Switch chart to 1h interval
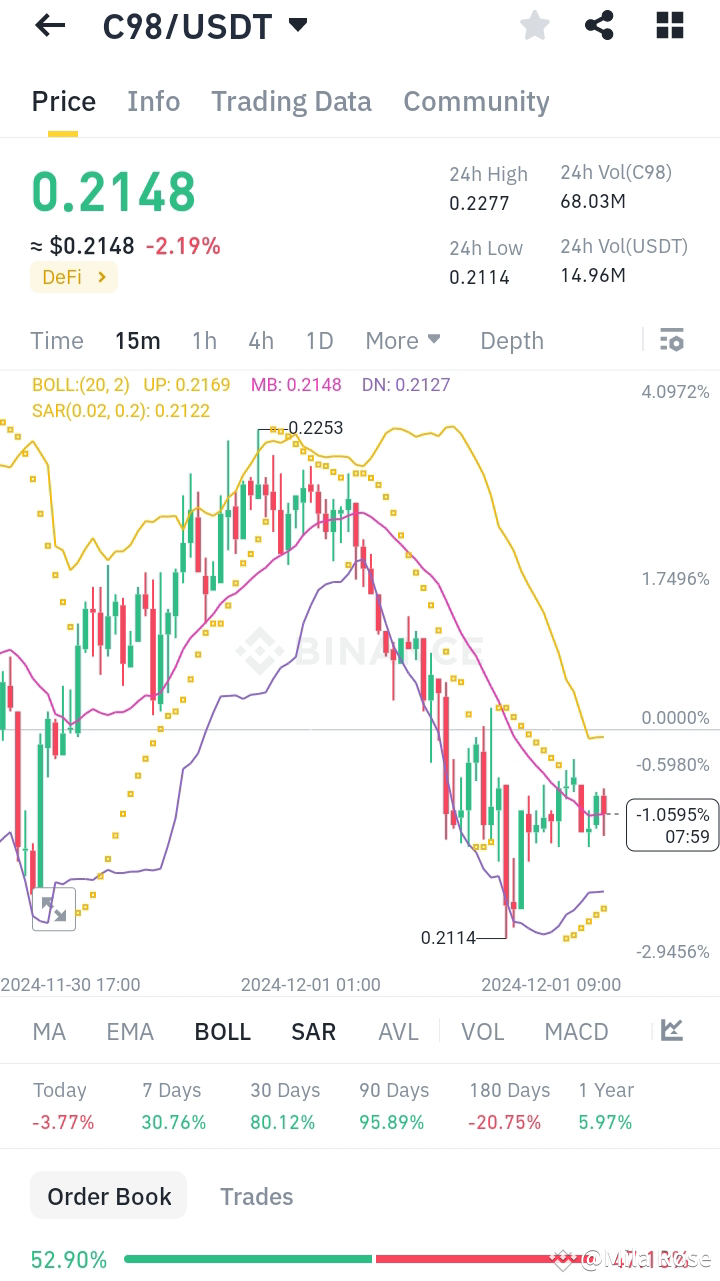Viewport: 720px width, 1281px height. pos(204,340)
